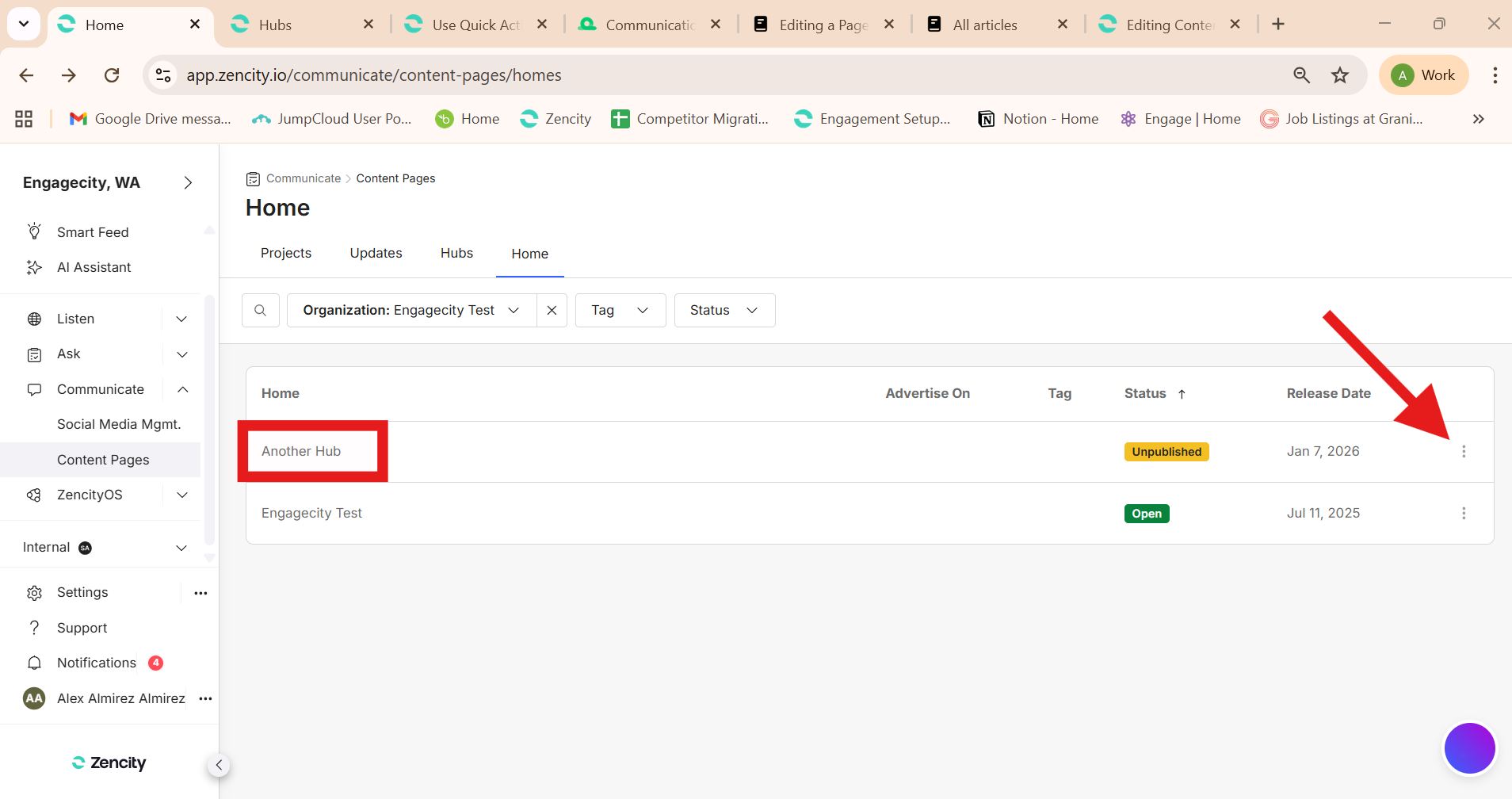
Task: Open the Status filter dropdown
Action: [x=724, y=311]
